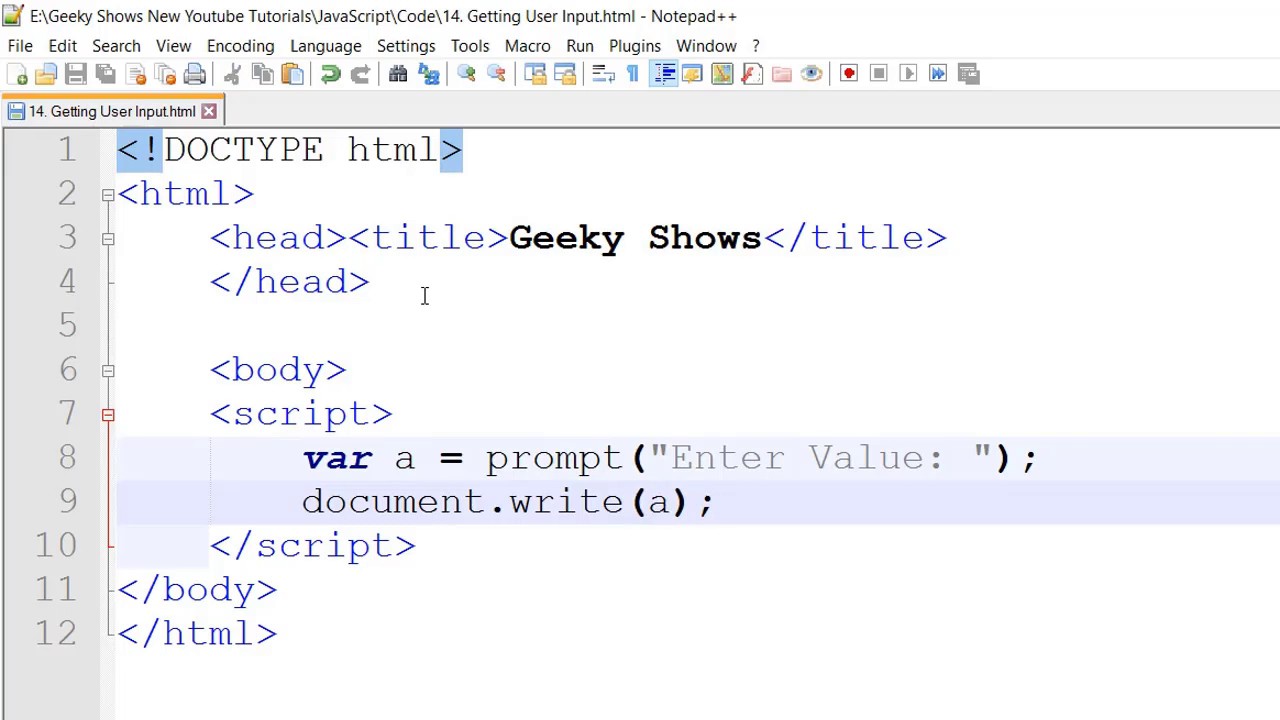Toggle synchronize horizontal scrolling icon
Image resolution: width=1280 pixels, height=720 pixels.
tap(564, 74)
